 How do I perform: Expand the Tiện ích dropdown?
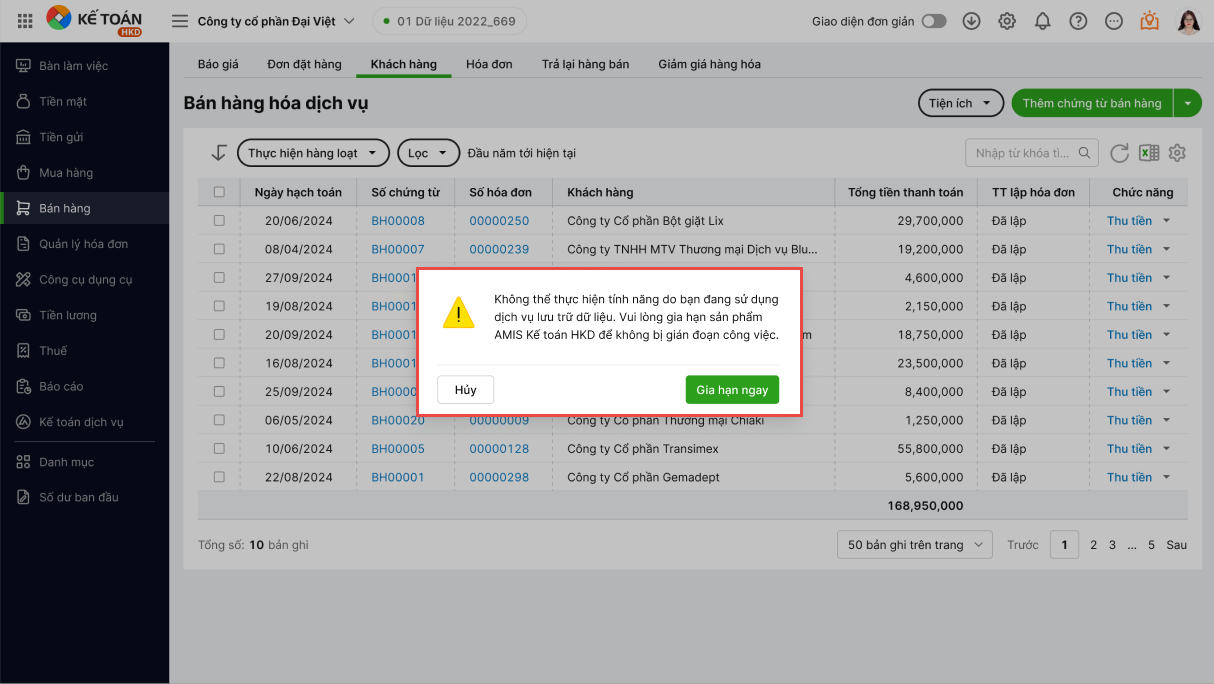pyautogui.click(x=960, y=103)
